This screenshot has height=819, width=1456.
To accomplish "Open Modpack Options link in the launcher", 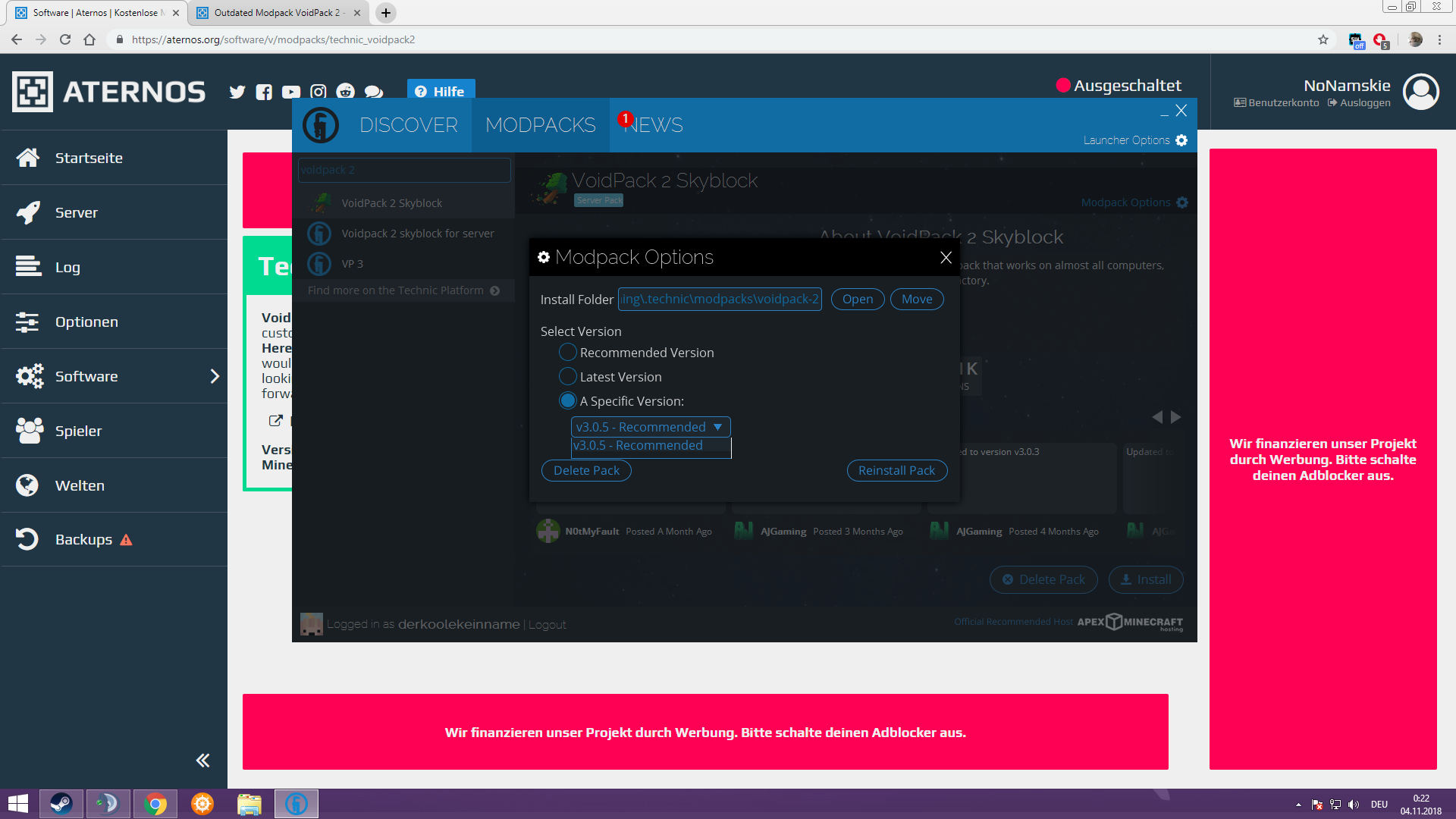I will 1134,202.
